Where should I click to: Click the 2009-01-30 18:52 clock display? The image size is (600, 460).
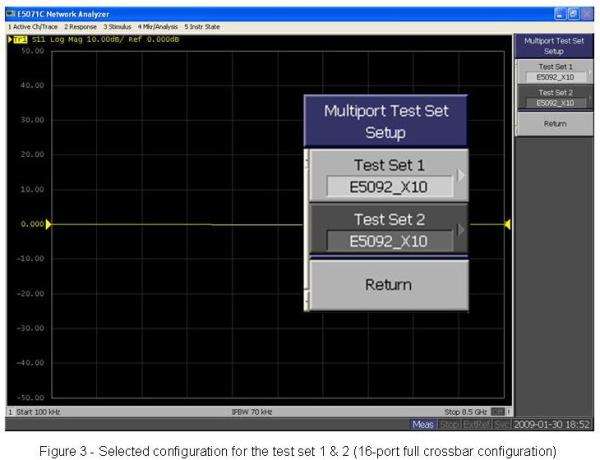(551, 424)
